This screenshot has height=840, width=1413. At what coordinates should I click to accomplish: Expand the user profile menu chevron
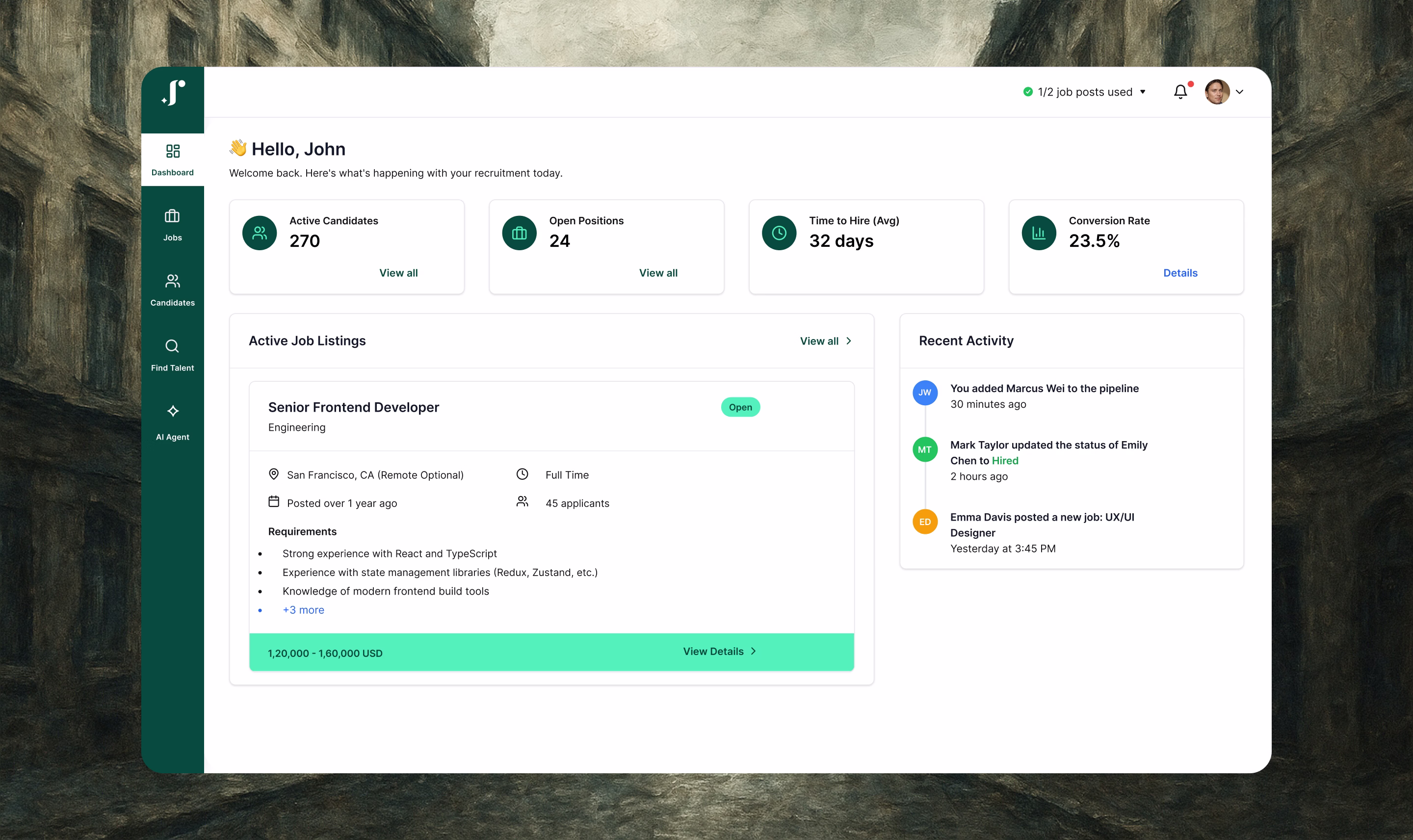(x=1239, y=92)
